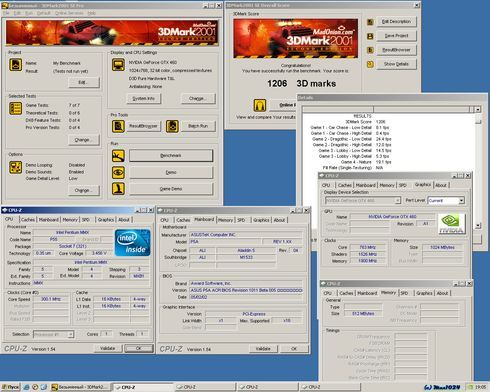Viewport: 490px width, 392px height.
Task: Switch to Caches tab in CPU-Z CPU window
Action: pos(28,219)
